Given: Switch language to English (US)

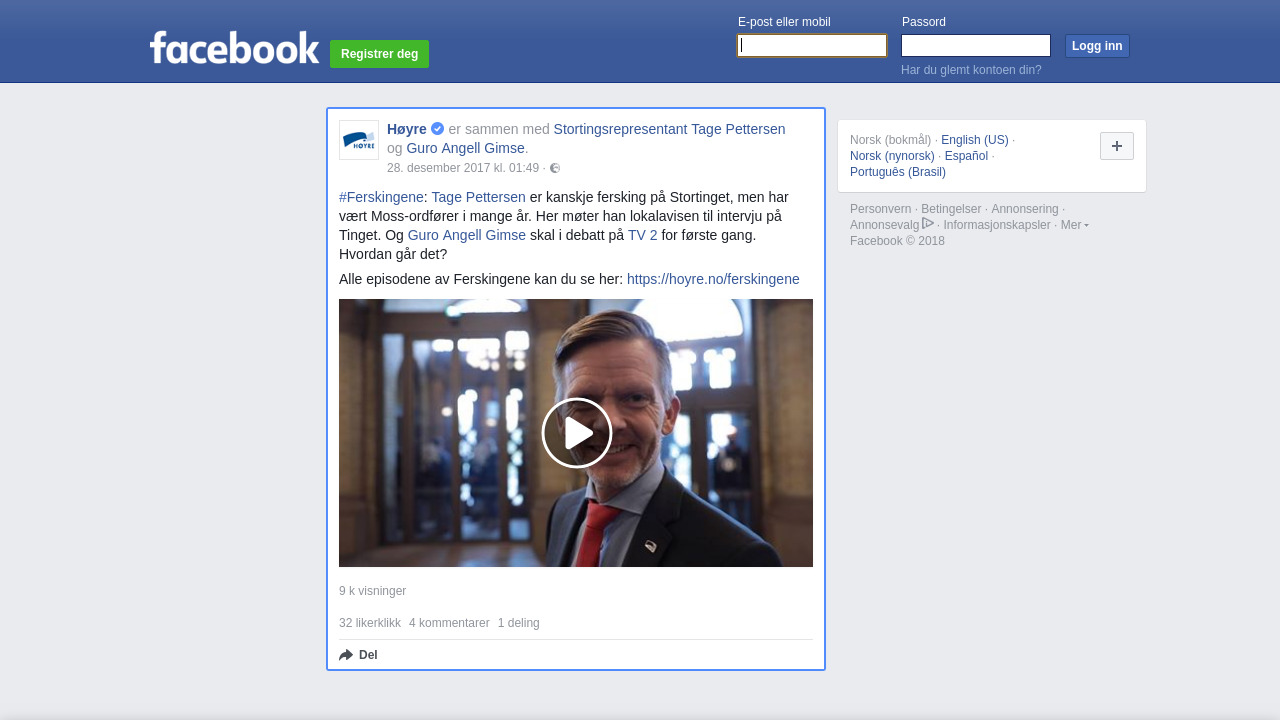Looking at the screenshot, I should click(x=974, y=140).
